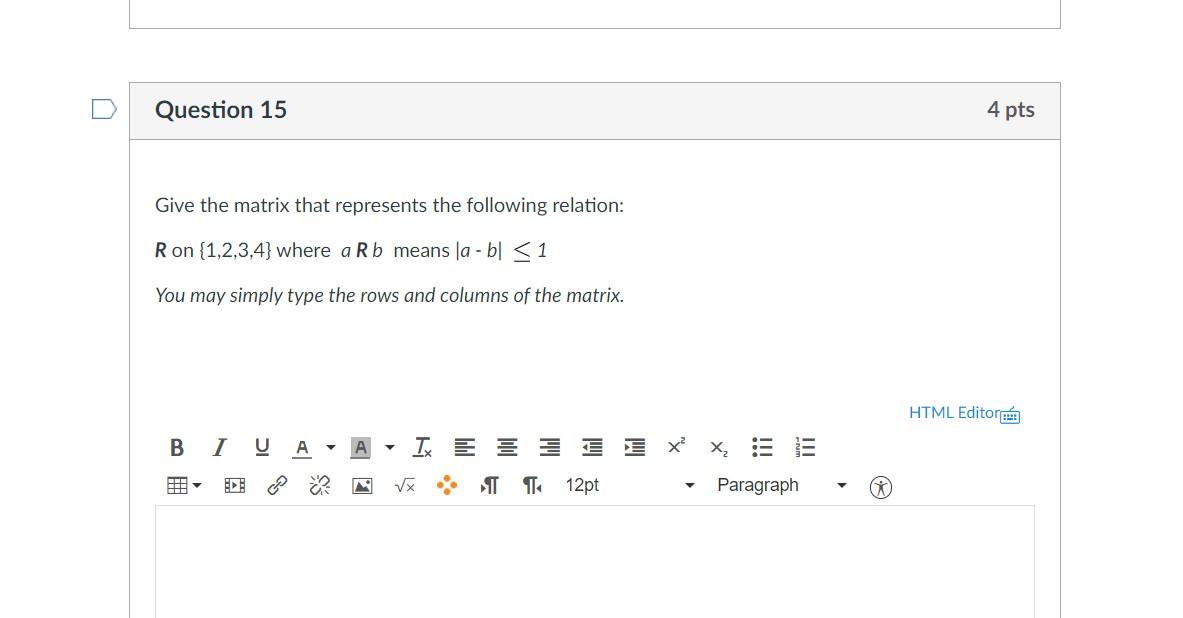Toggle underline formatting
The image size is (1183, 618).
click(x=262, y=447)
